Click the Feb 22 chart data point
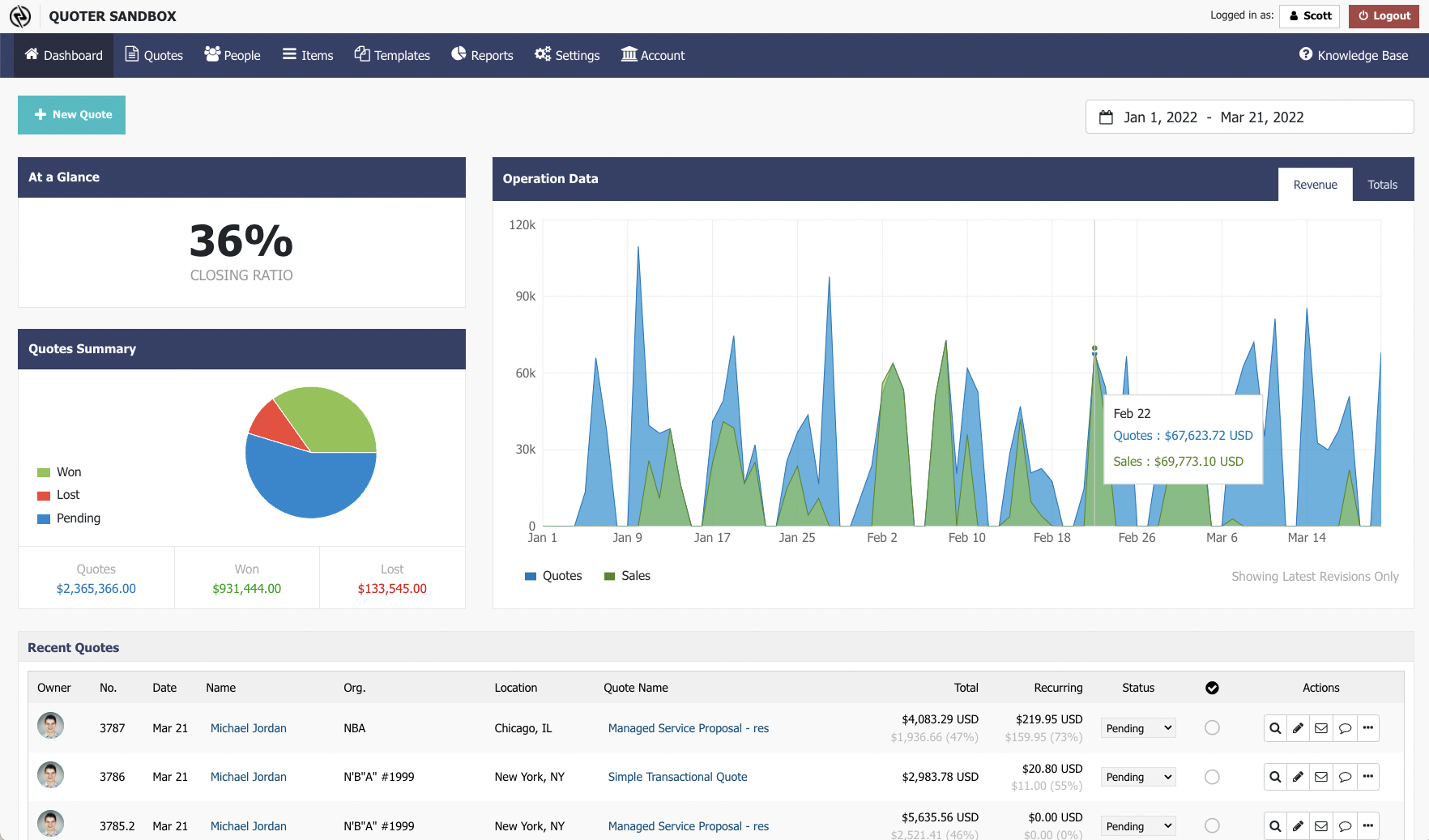 pos(1094,350)
